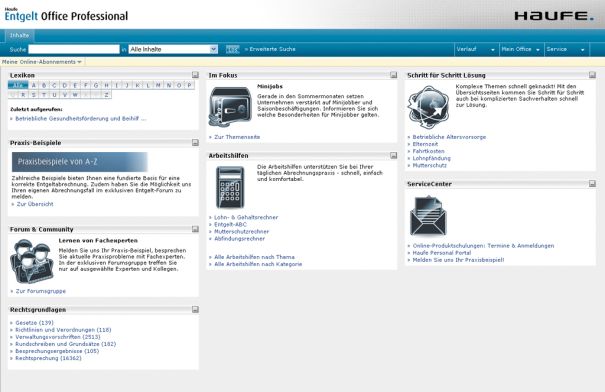Open Abfindungsrechner link

click(x=239, y=238)
